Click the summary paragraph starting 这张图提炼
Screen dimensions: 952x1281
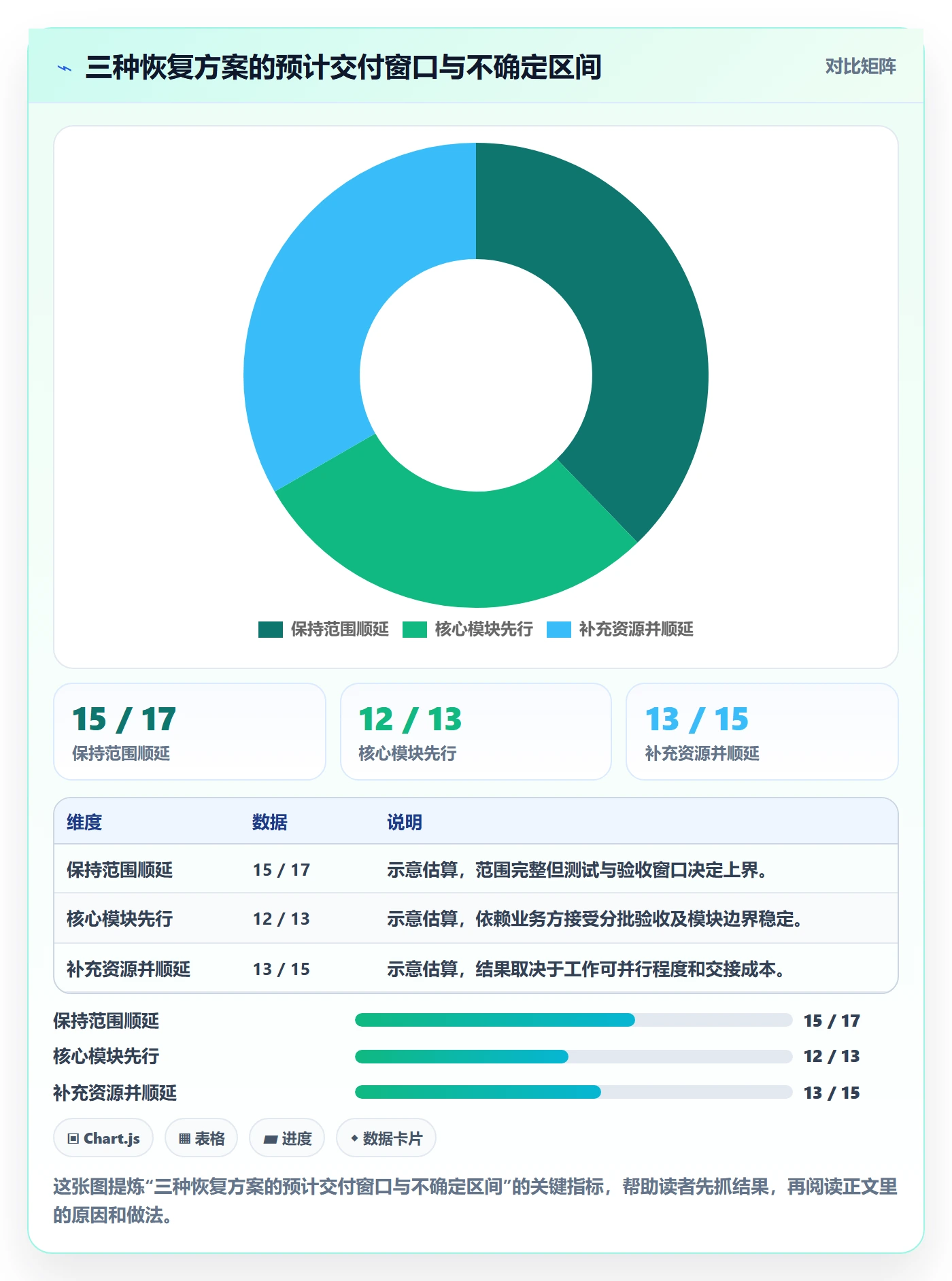pyautogui.click(x=475, y=1201)
